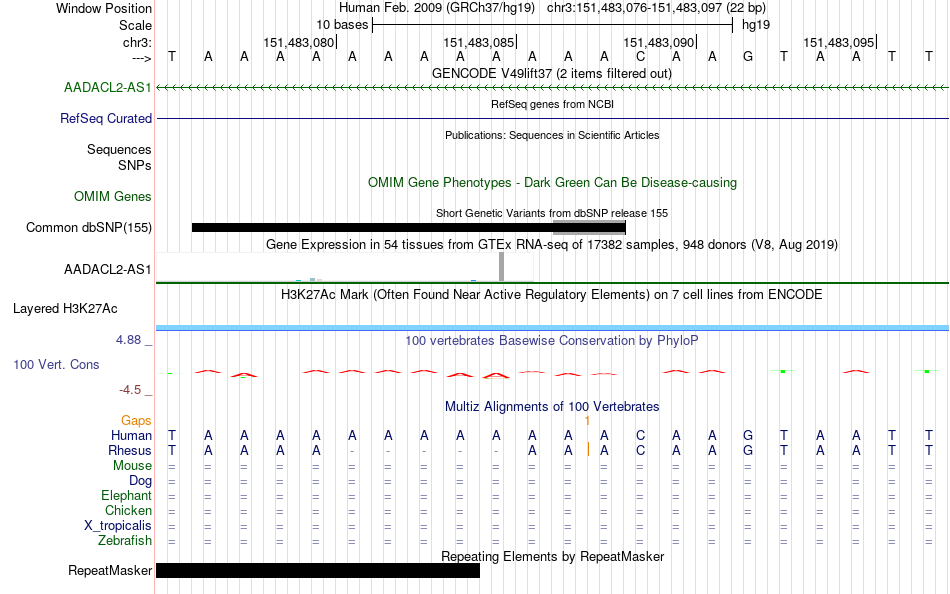Click the ---> sequence direction arrow
The height and width of the screenshot is (594, 950).
[141, 58]
